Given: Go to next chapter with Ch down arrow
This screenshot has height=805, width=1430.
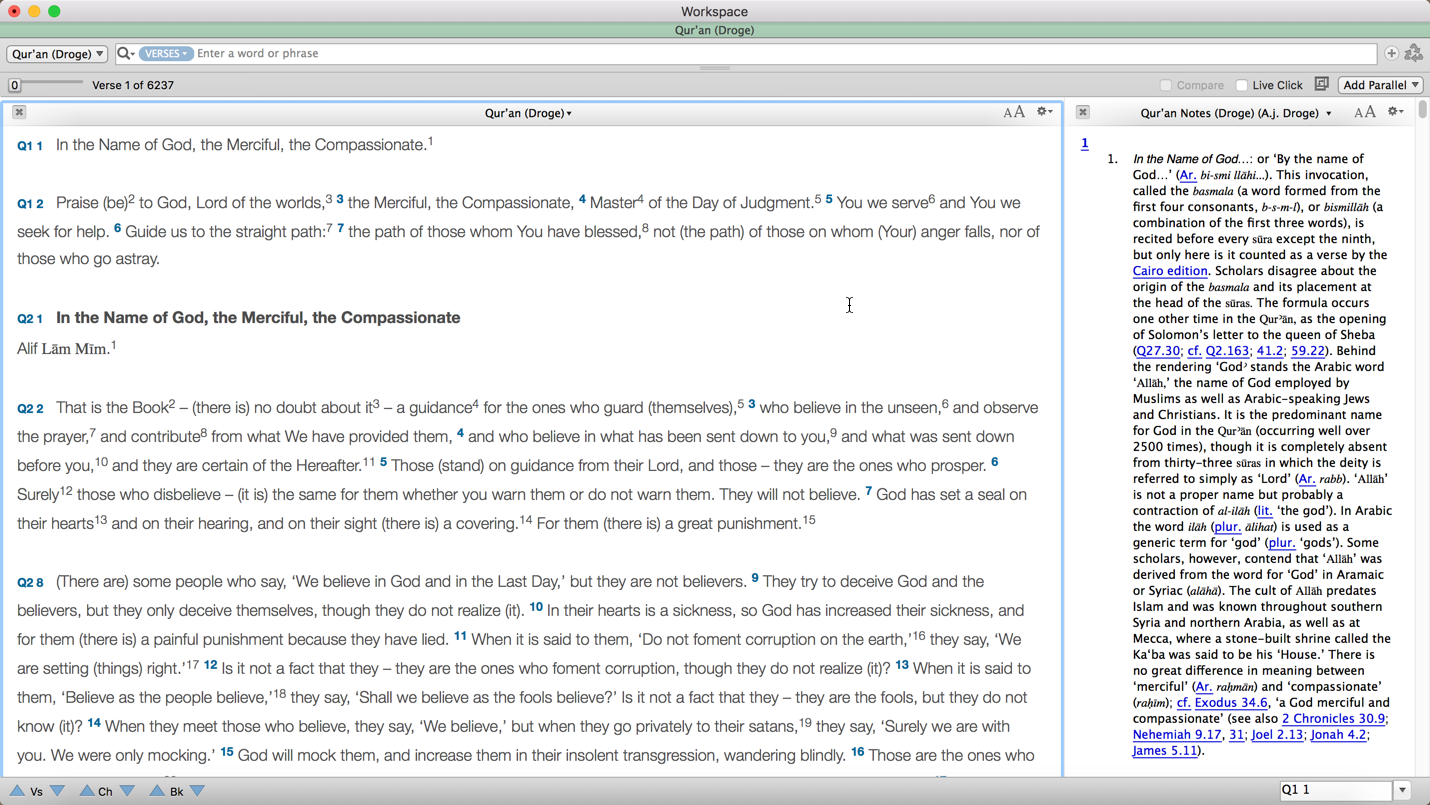Looking at the screenshot, I should coord(127,790).
